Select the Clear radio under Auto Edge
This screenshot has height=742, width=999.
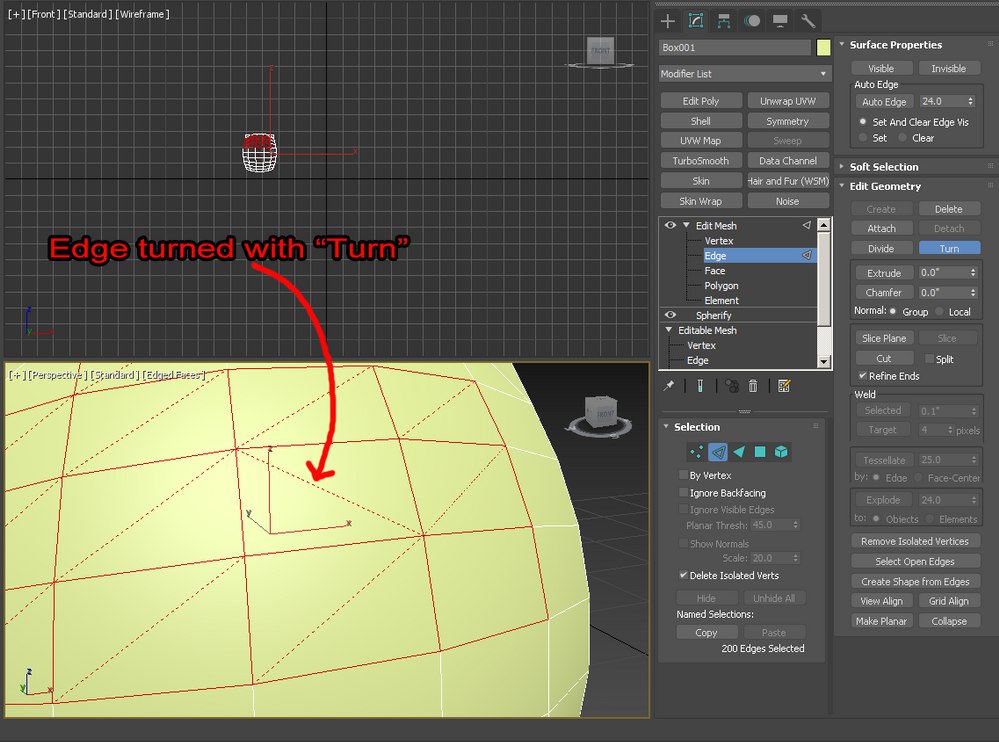coord(903,138)
